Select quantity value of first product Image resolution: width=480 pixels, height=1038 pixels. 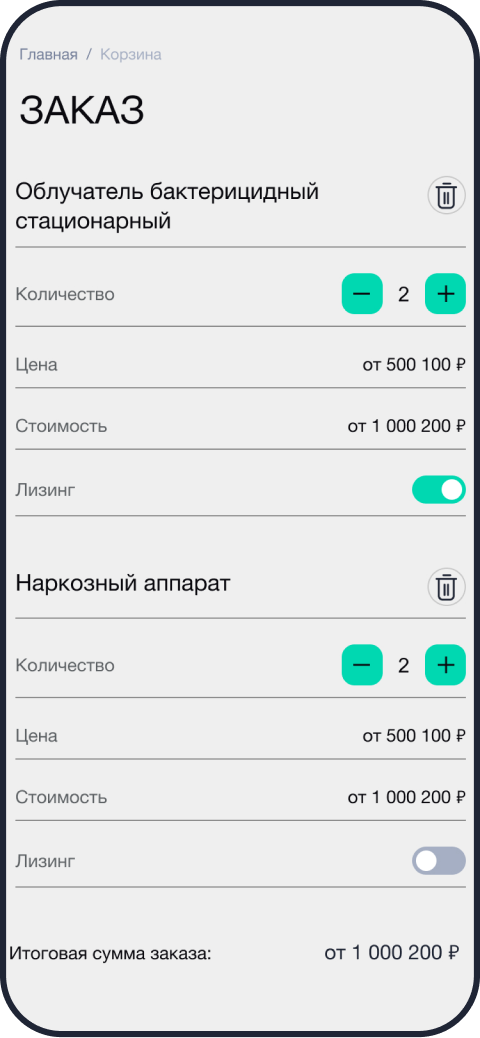coord(403,294)
